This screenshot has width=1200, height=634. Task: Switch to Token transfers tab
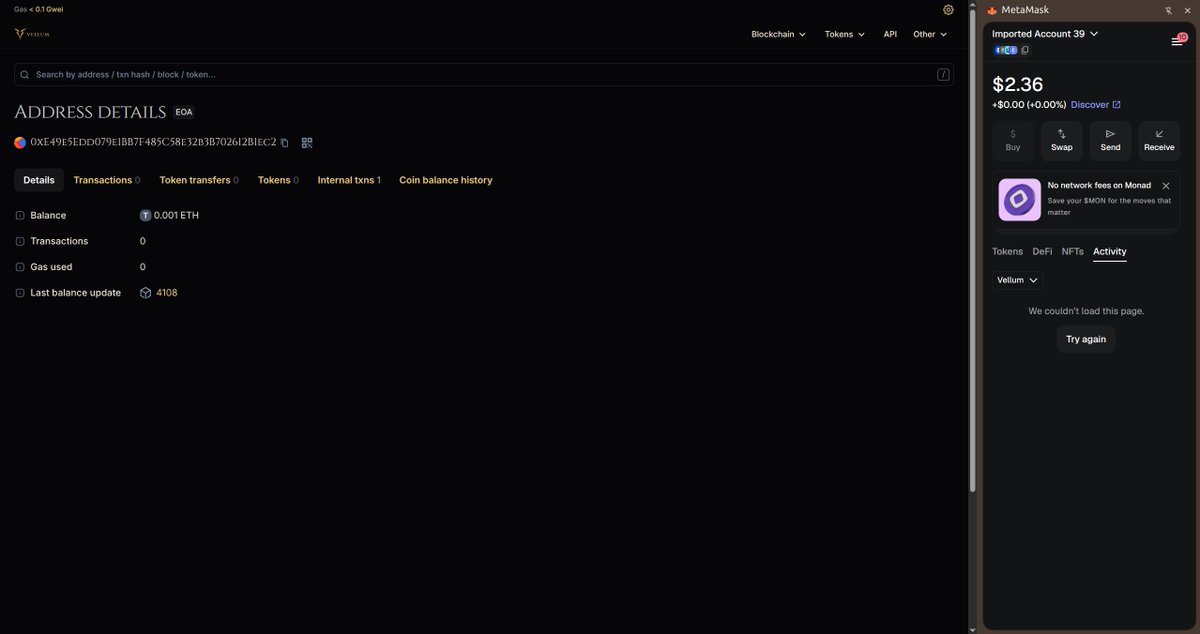[x=200, y=180]
